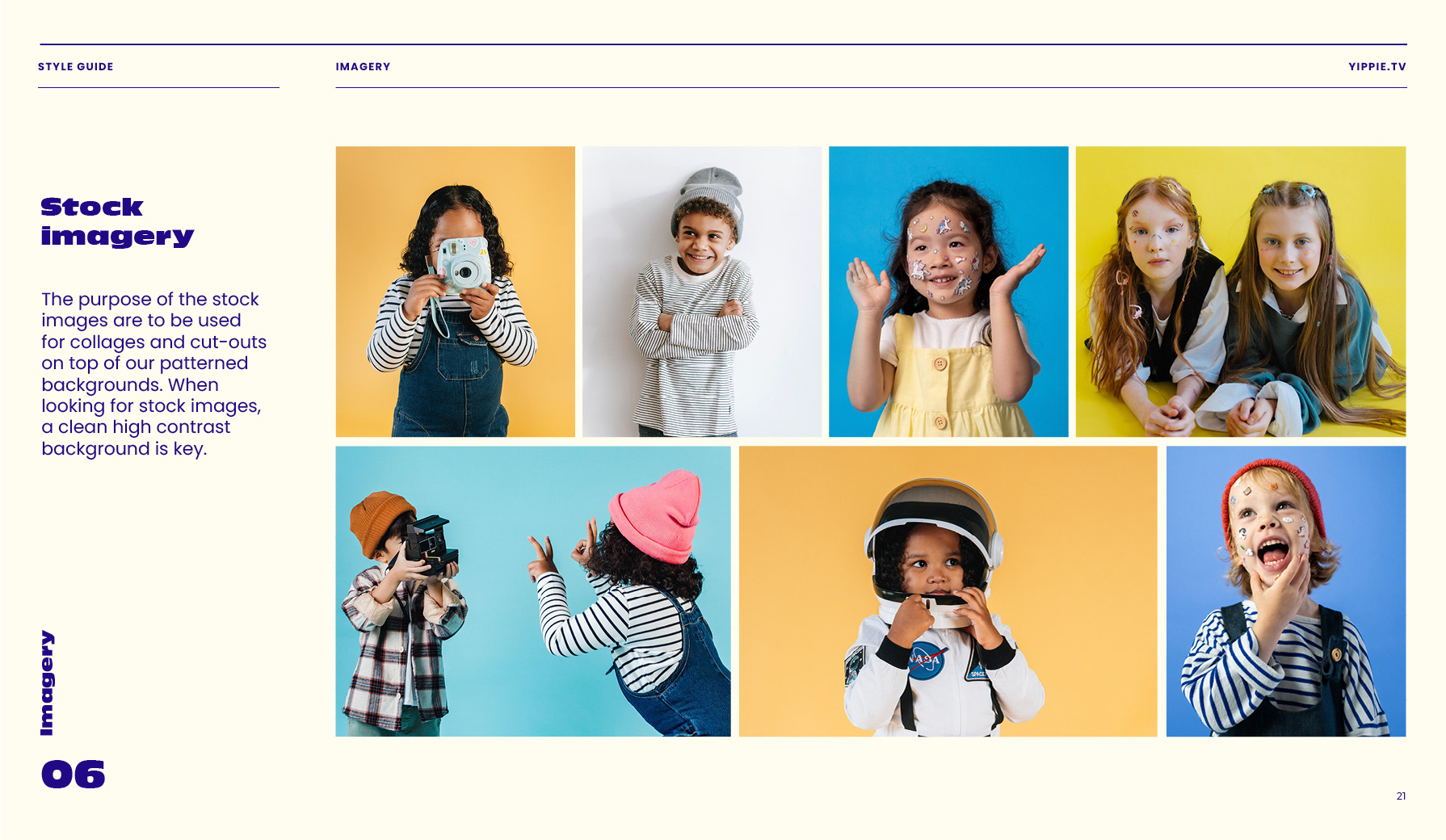This screenshot has width=1446, height=840.
Task: Select child in red beanie photo
Action: click(x=1286, y=591)
